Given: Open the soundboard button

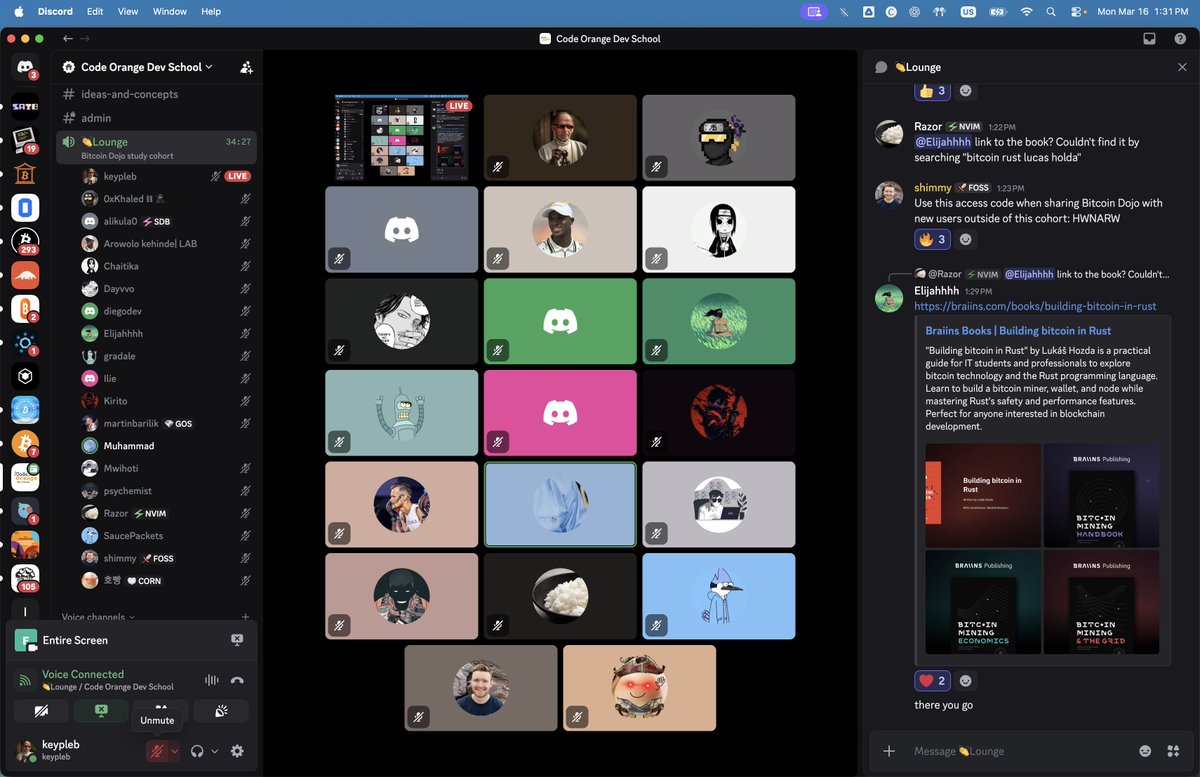Looking at the screenshot, I should [221, 711].
